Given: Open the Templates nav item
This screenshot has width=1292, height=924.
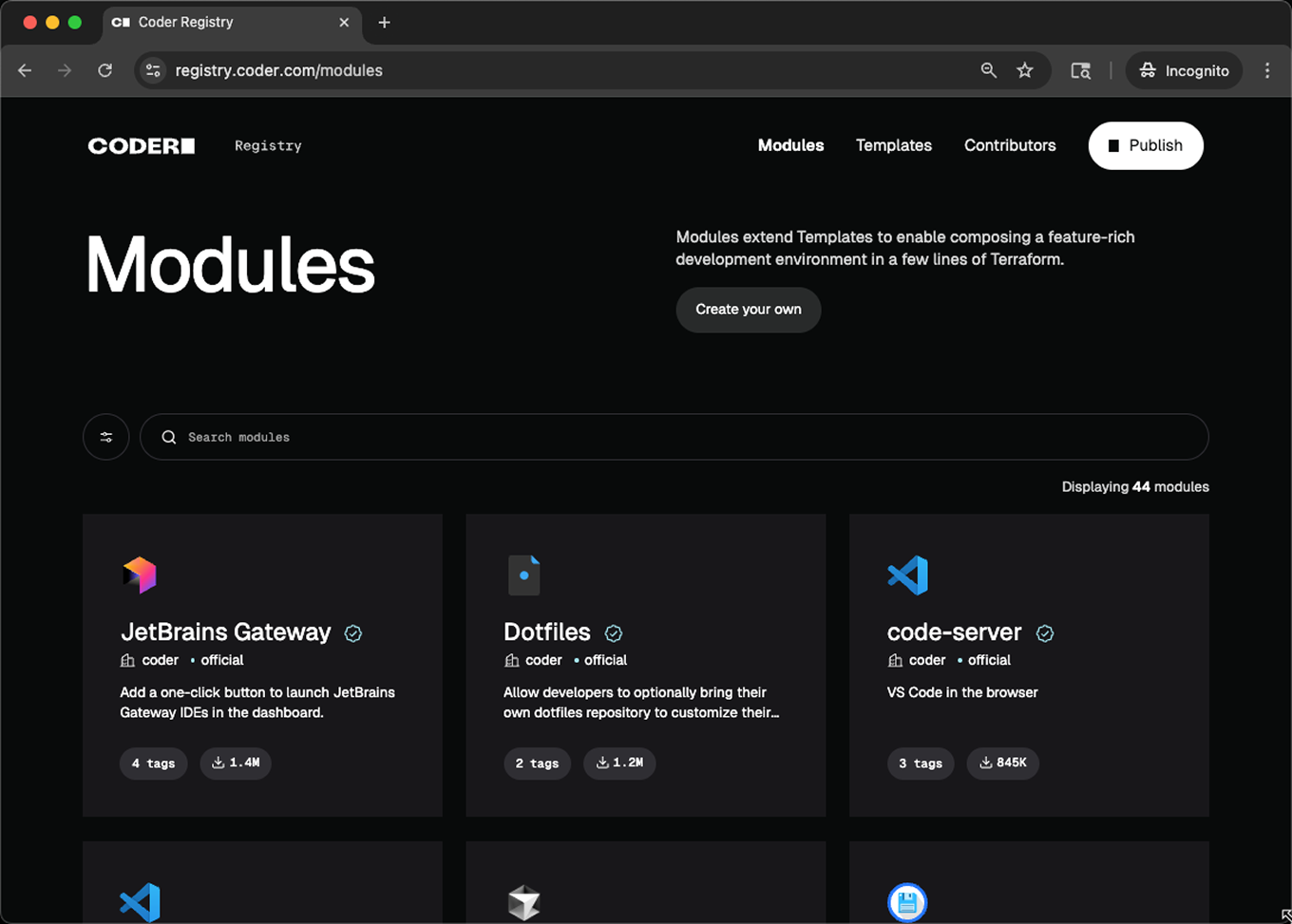Looking at the screenshot, I should [894, 145].
